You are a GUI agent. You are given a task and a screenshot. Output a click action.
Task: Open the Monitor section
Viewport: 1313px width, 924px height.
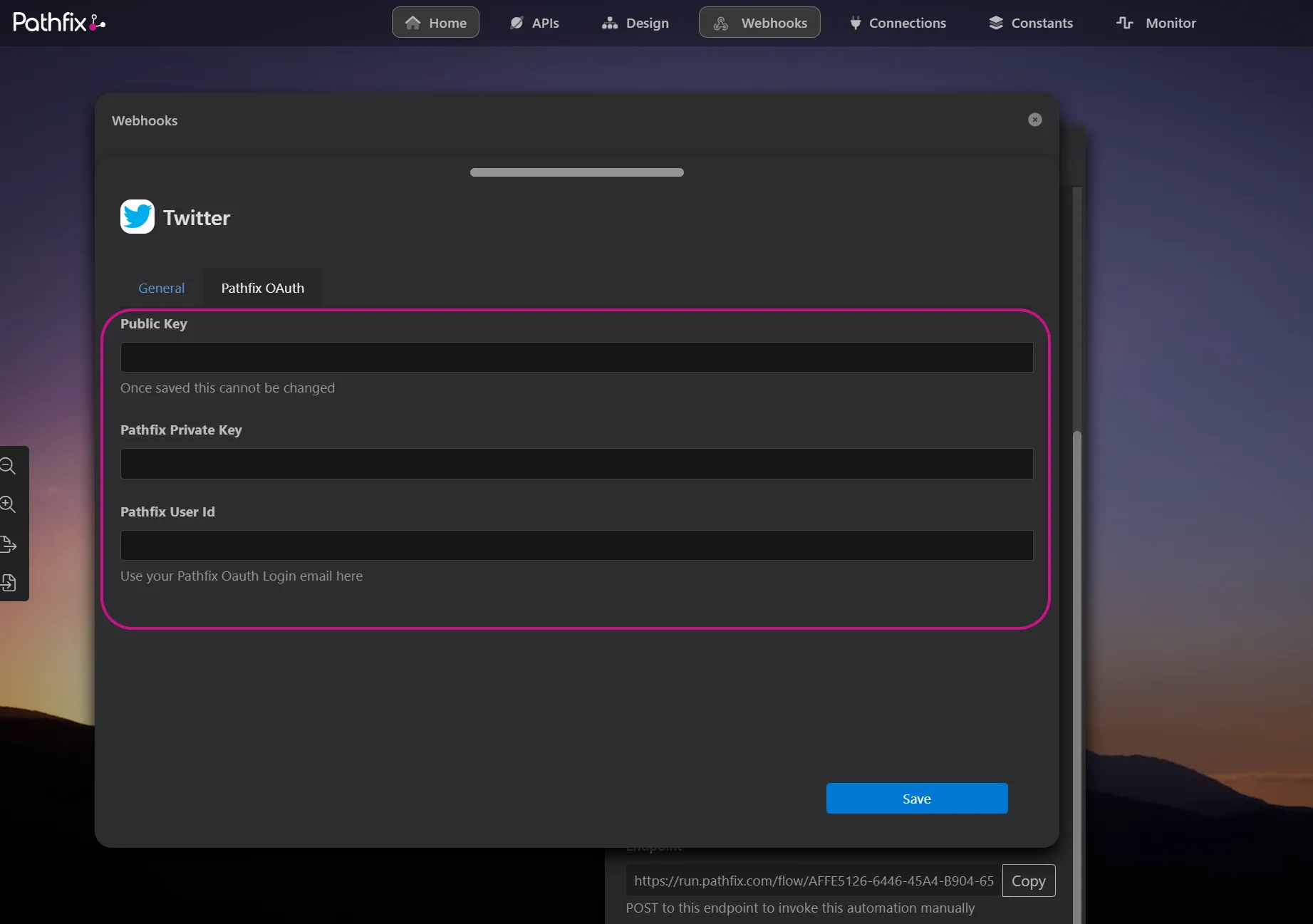click(x=1156, y=23)
